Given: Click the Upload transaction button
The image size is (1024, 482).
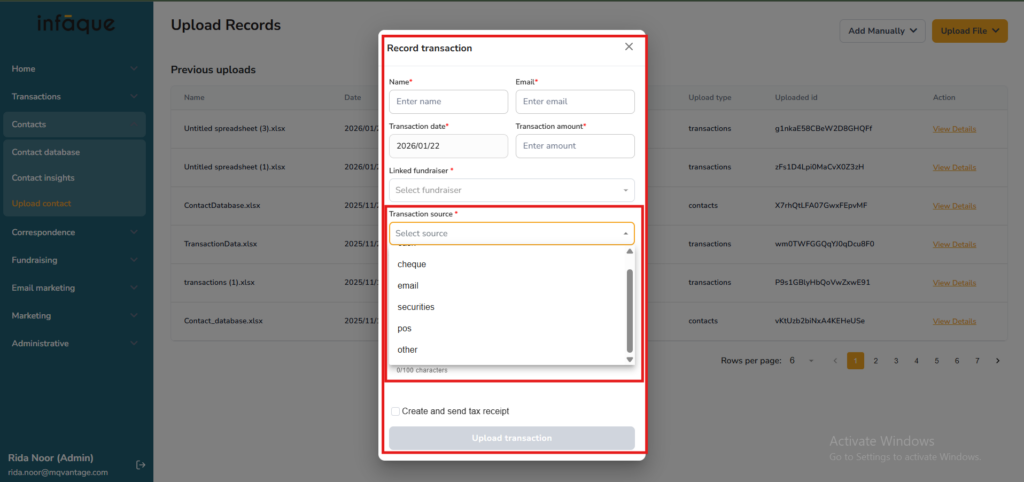Looking at the screenshot, I should (x=511, y=438).
